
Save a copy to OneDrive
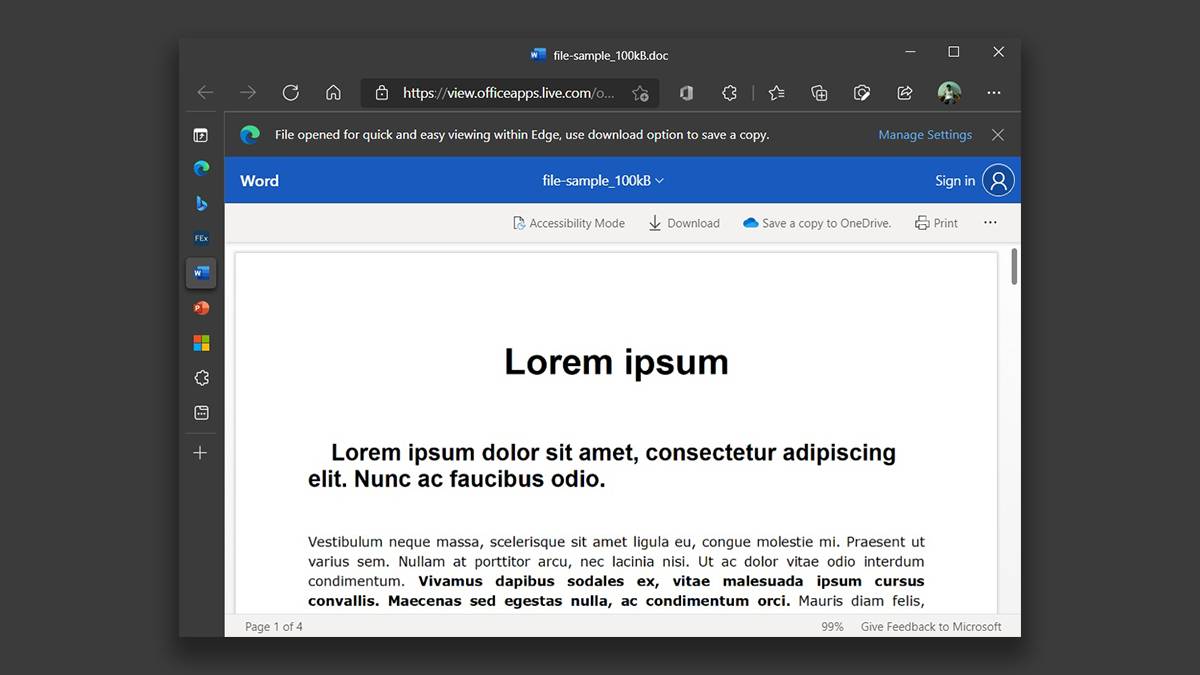coord(817,223)
